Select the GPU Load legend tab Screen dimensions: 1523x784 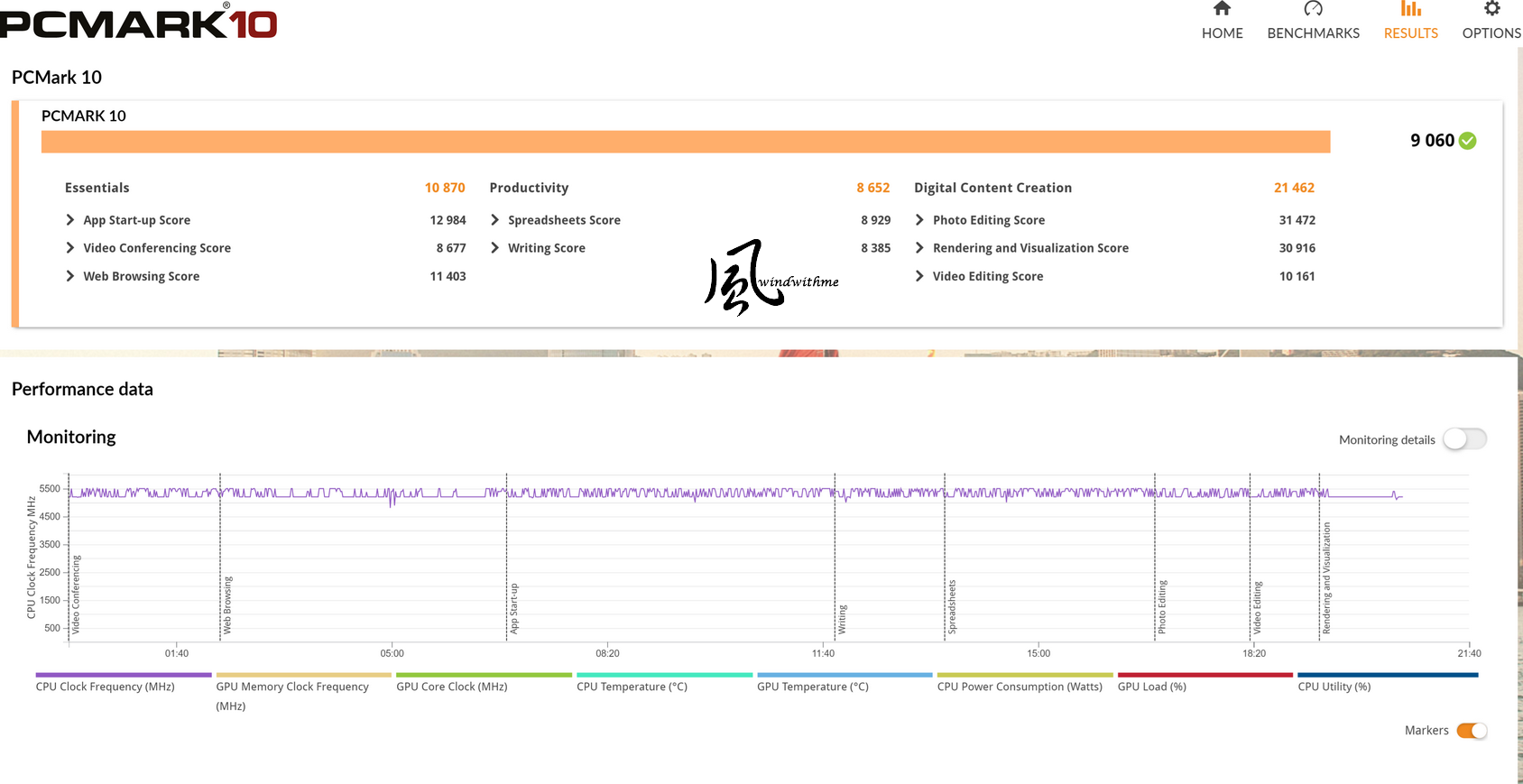[x=1151, y=687]
